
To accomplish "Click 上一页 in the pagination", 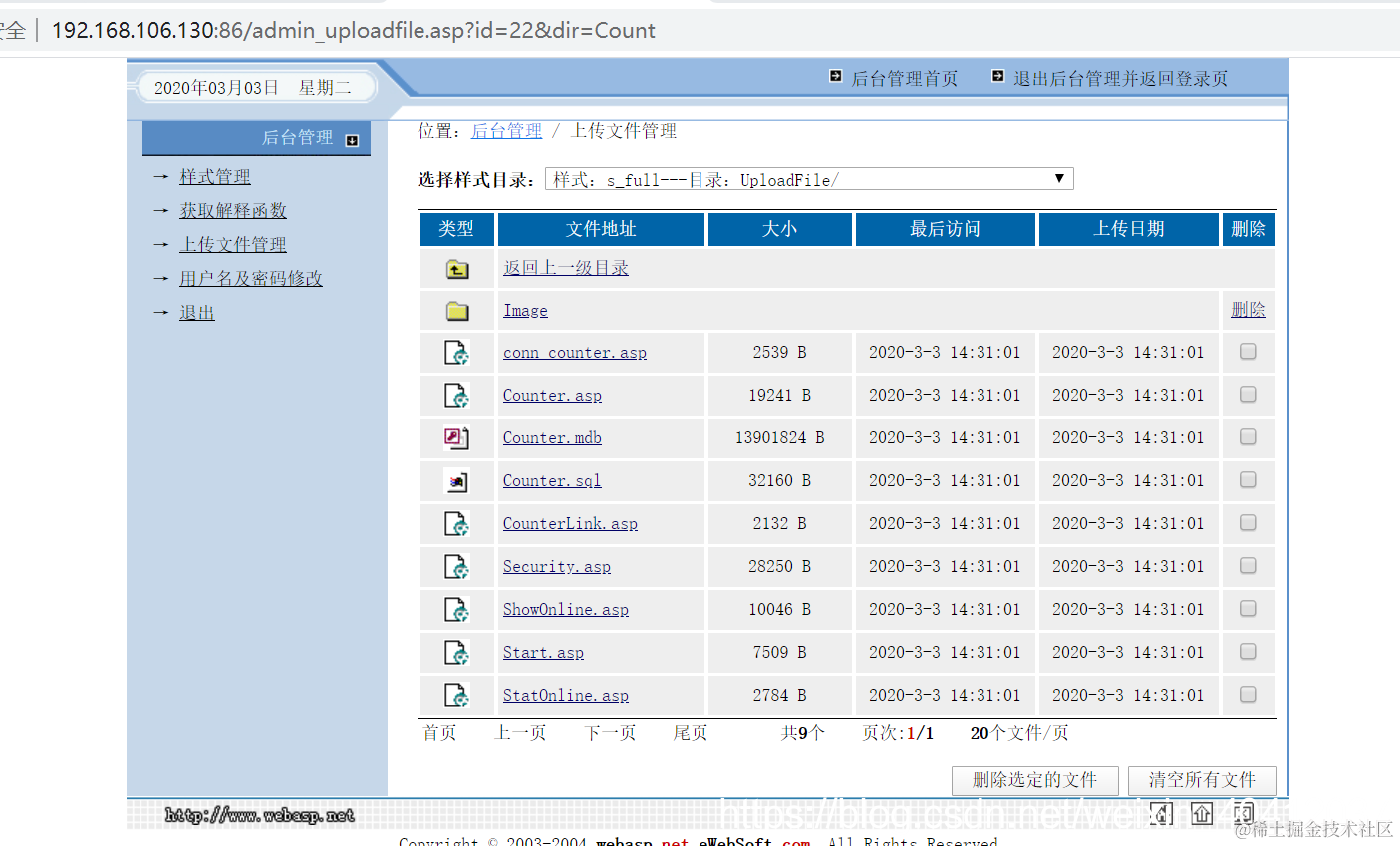I will click(x=521, y=733).
